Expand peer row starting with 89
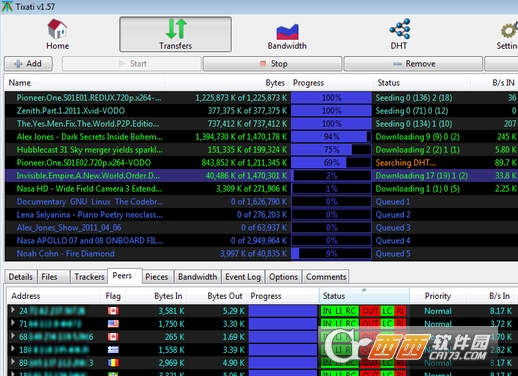 click(13, 362)
